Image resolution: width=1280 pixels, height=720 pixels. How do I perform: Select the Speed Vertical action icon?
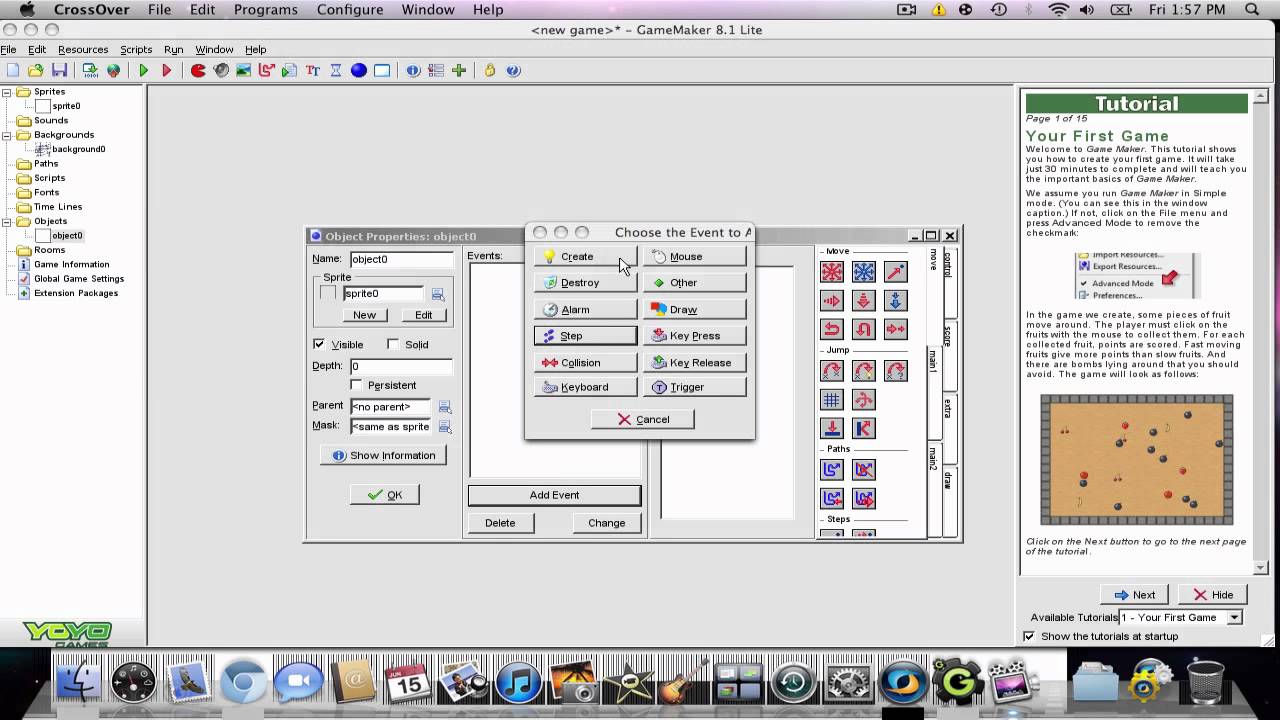tap(864, 300)
